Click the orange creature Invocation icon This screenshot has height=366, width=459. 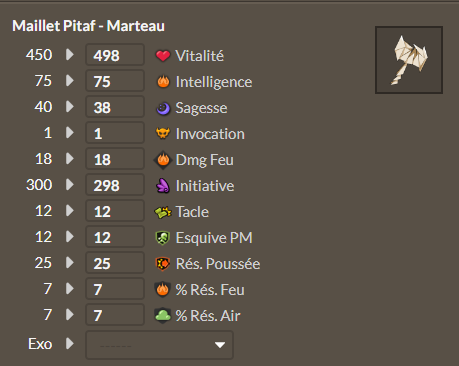[x=163, y=134]
